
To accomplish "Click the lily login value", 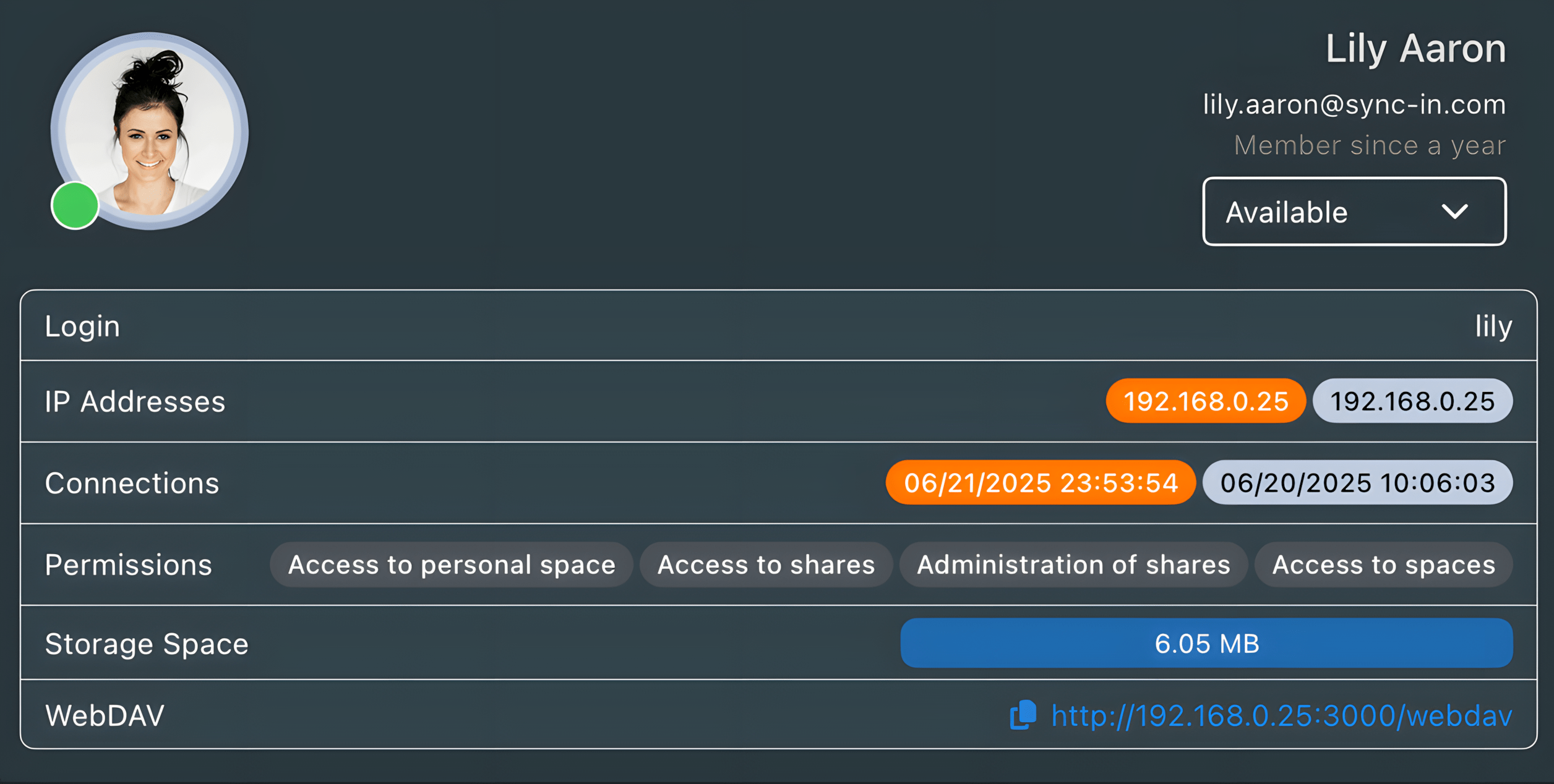I will pos(1493,326).
